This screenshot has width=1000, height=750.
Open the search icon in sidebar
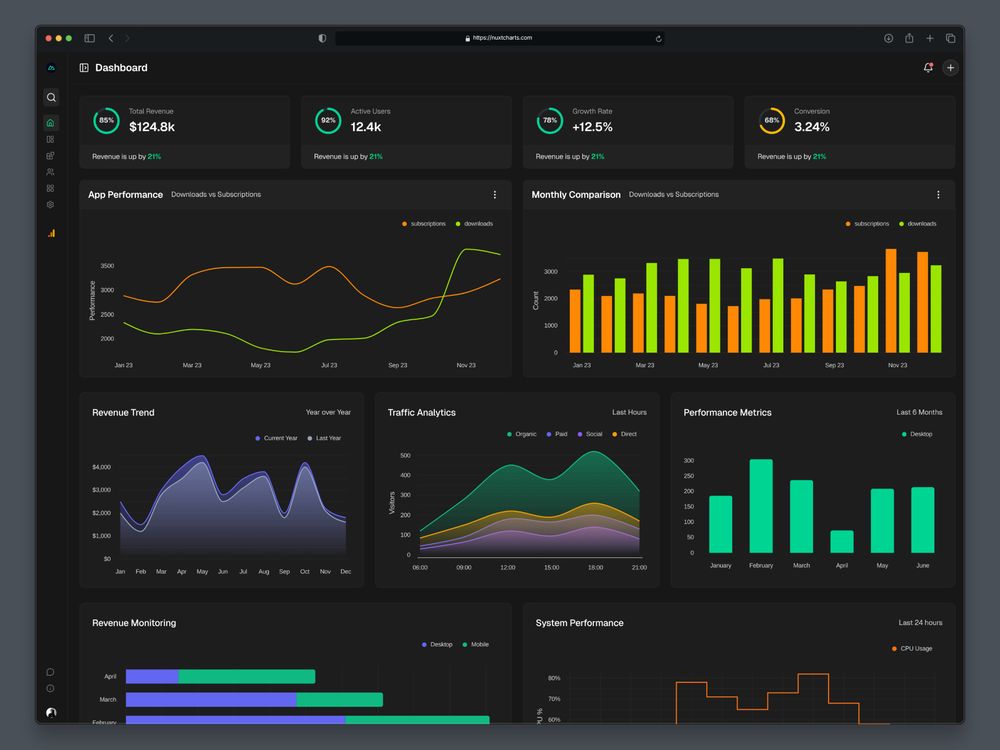[51, 97]
